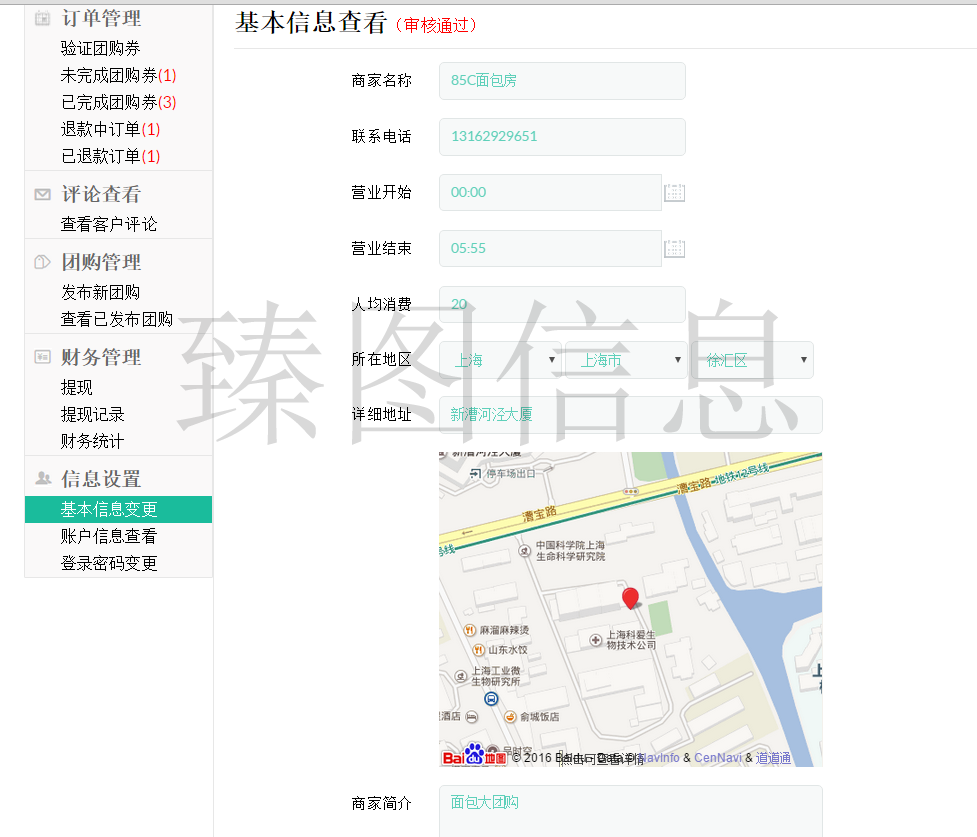Open 查看客户评论 menu item
The image size is (977, 837).
point(108,224)
